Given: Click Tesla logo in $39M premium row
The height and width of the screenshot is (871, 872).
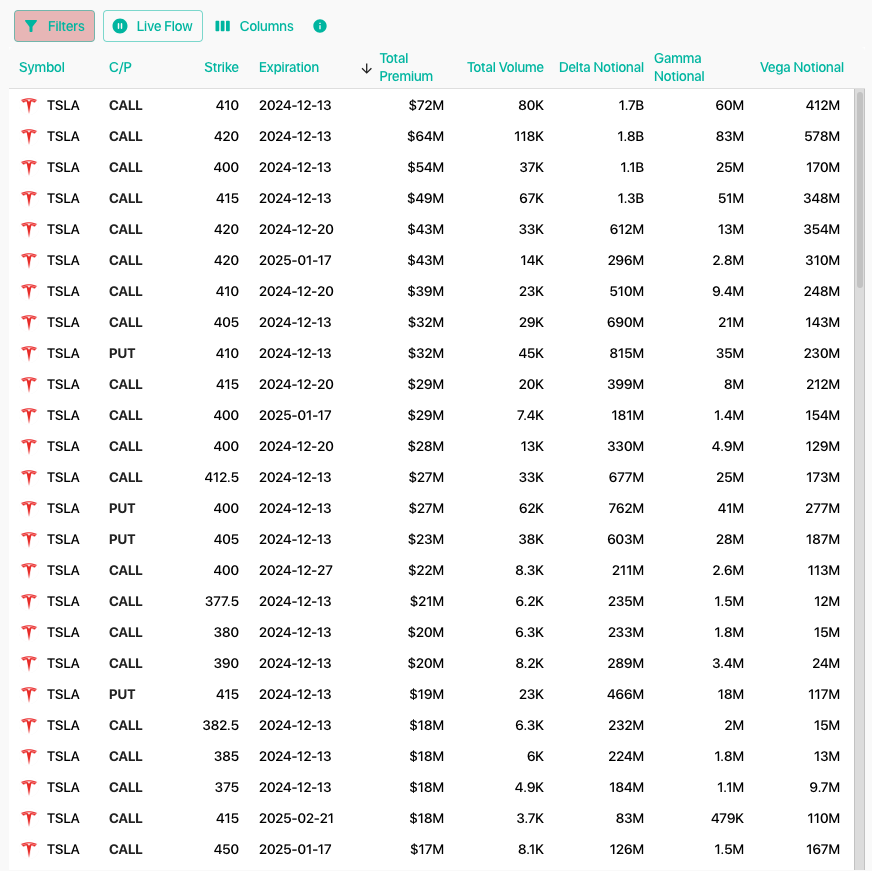Looking at the screenshot, I should [x=29, y=291].
